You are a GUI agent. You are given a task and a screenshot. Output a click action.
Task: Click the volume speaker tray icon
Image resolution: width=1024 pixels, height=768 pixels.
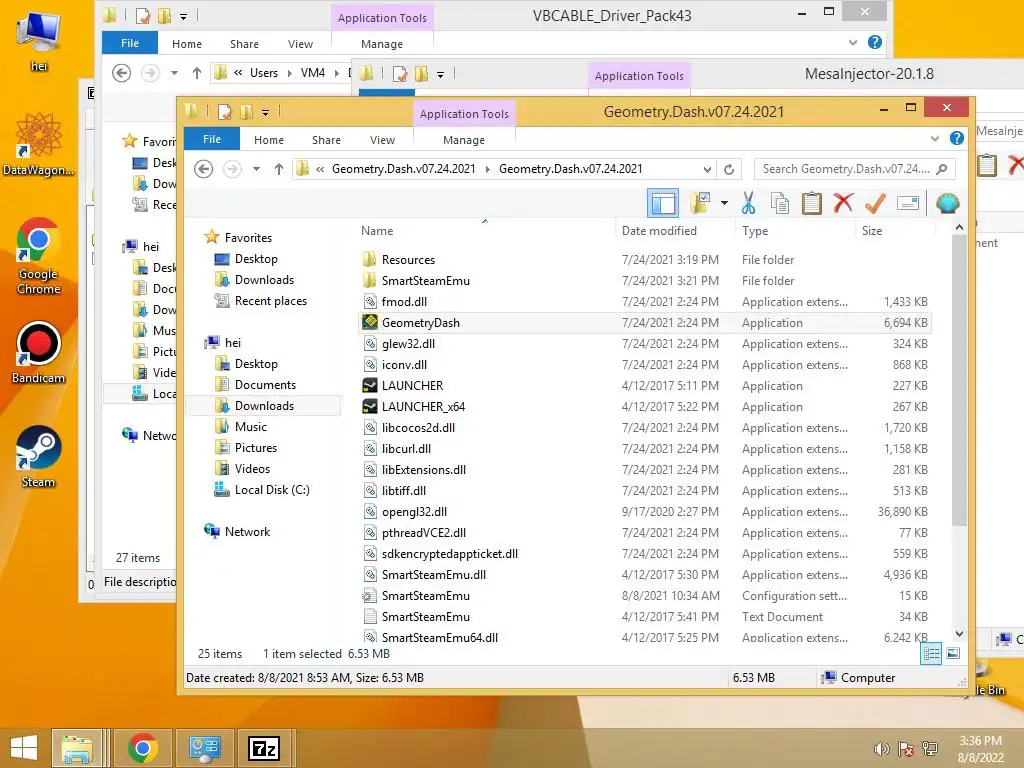pyautogui.click(x=881, y=749)
